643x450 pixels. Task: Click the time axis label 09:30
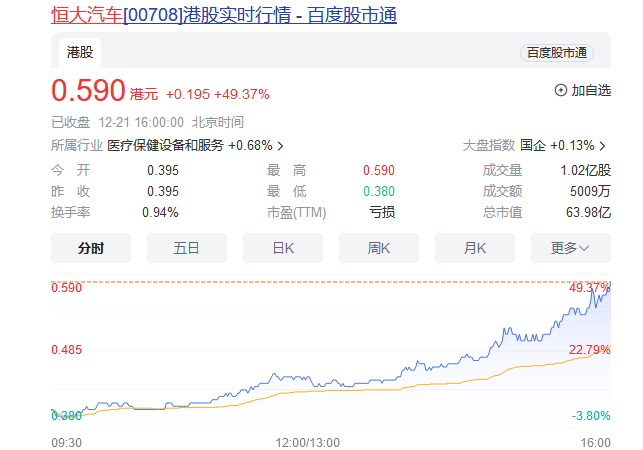(x=66, y=443)
